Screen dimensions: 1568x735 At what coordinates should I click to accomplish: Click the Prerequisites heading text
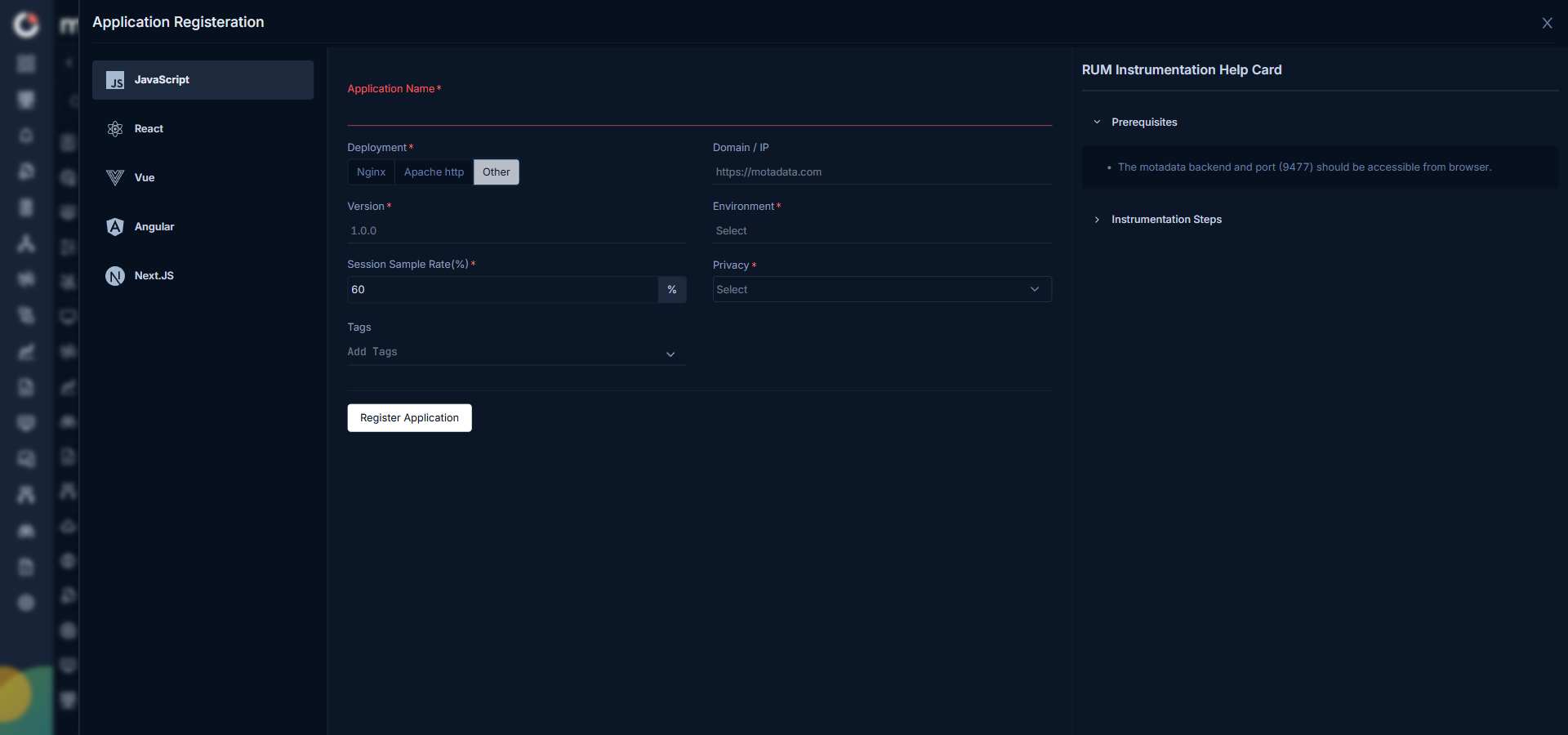[x=1144, y=122]
